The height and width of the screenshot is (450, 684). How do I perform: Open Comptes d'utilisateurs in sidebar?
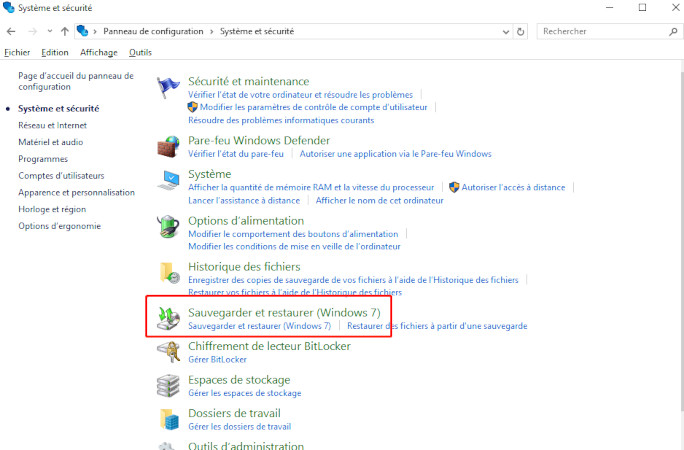point(62,176)
